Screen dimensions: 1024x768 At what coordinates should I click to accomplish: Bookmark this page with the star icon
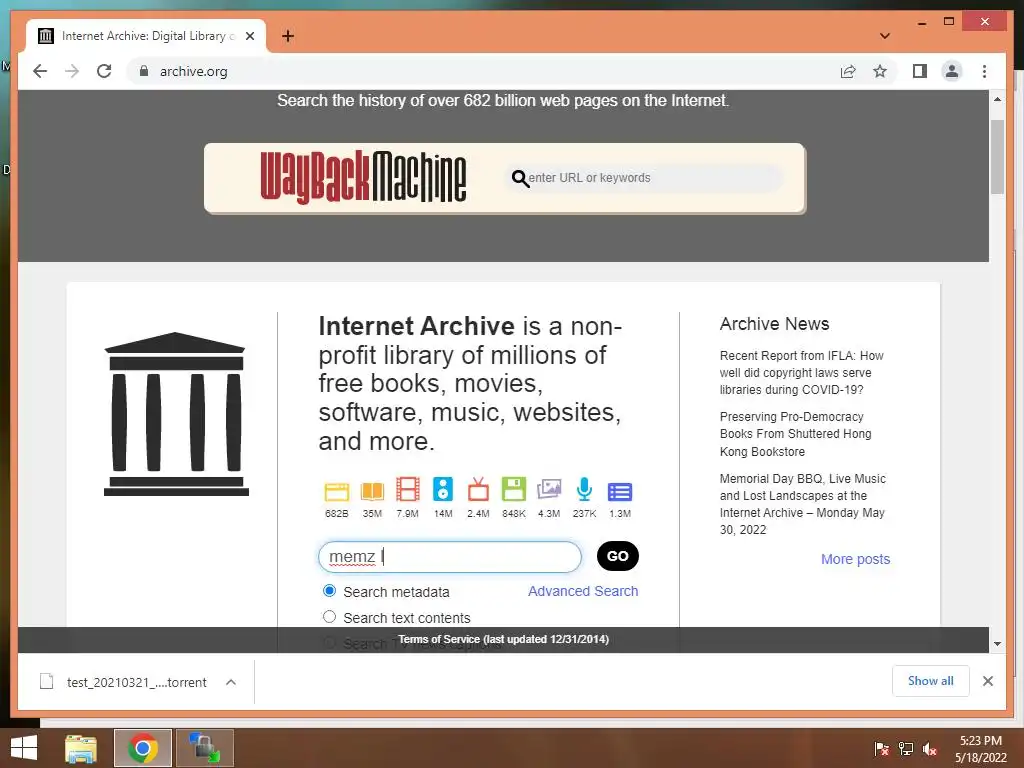[880, 71]
